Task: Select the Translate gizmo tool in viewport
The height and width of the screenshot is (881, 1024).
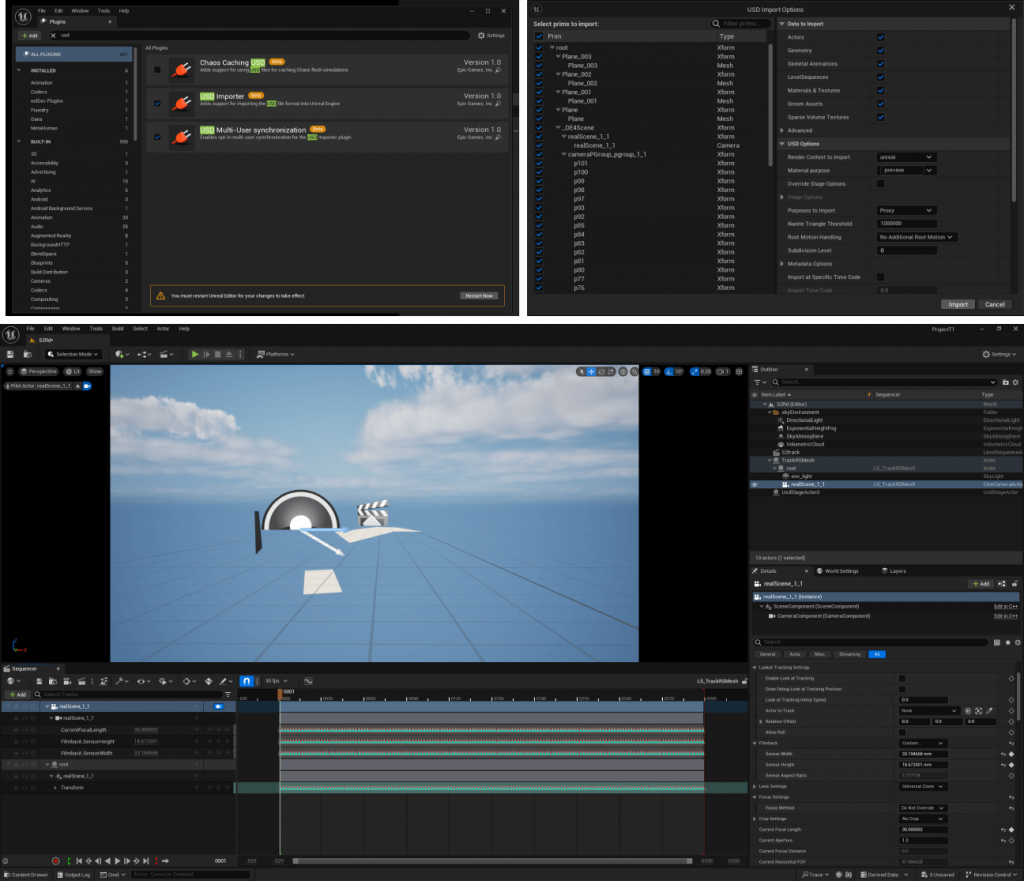Action: 591,372
